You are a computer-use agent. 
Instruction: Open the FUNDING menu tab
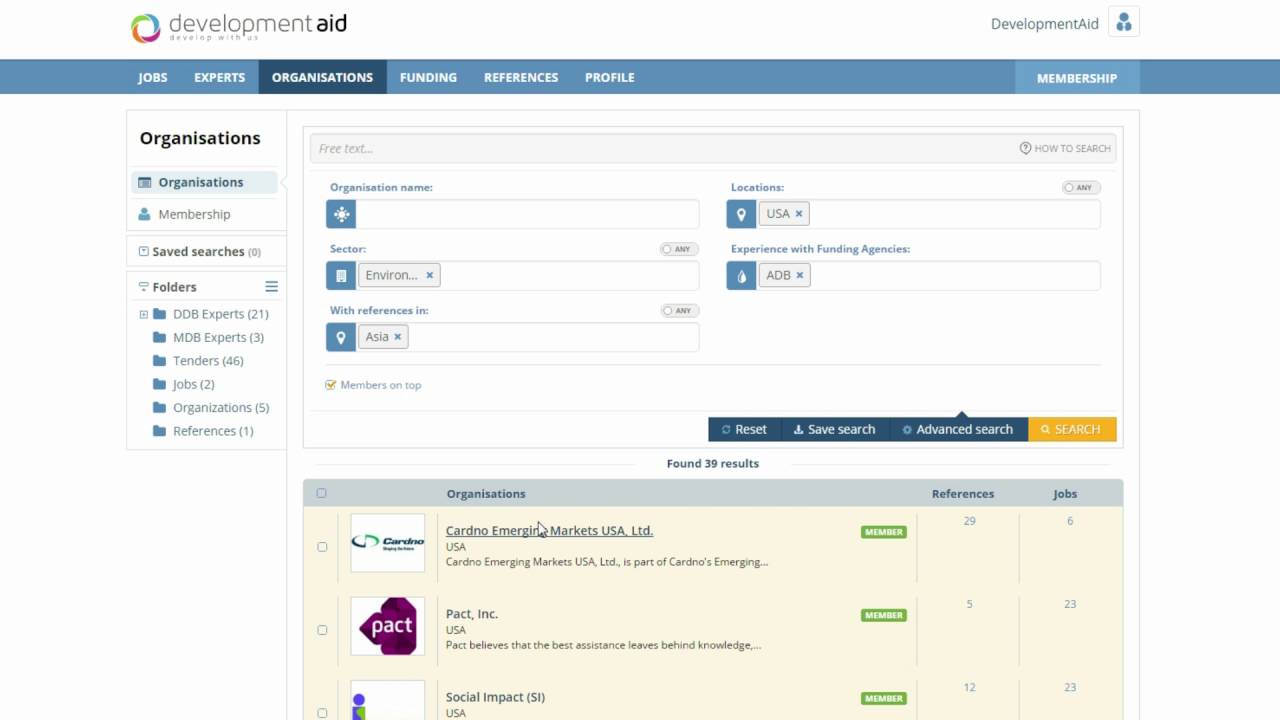point(428,77)
